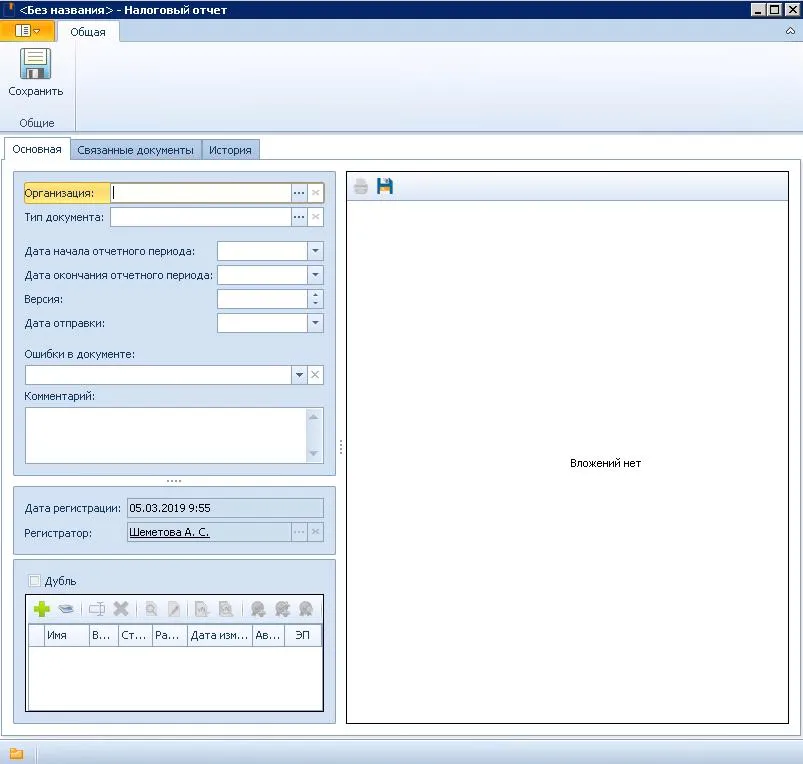Viewport: 803px width, 764px height.
Task: Click ellipsis button next to Организация field
Action: click(x=298, y=193)
